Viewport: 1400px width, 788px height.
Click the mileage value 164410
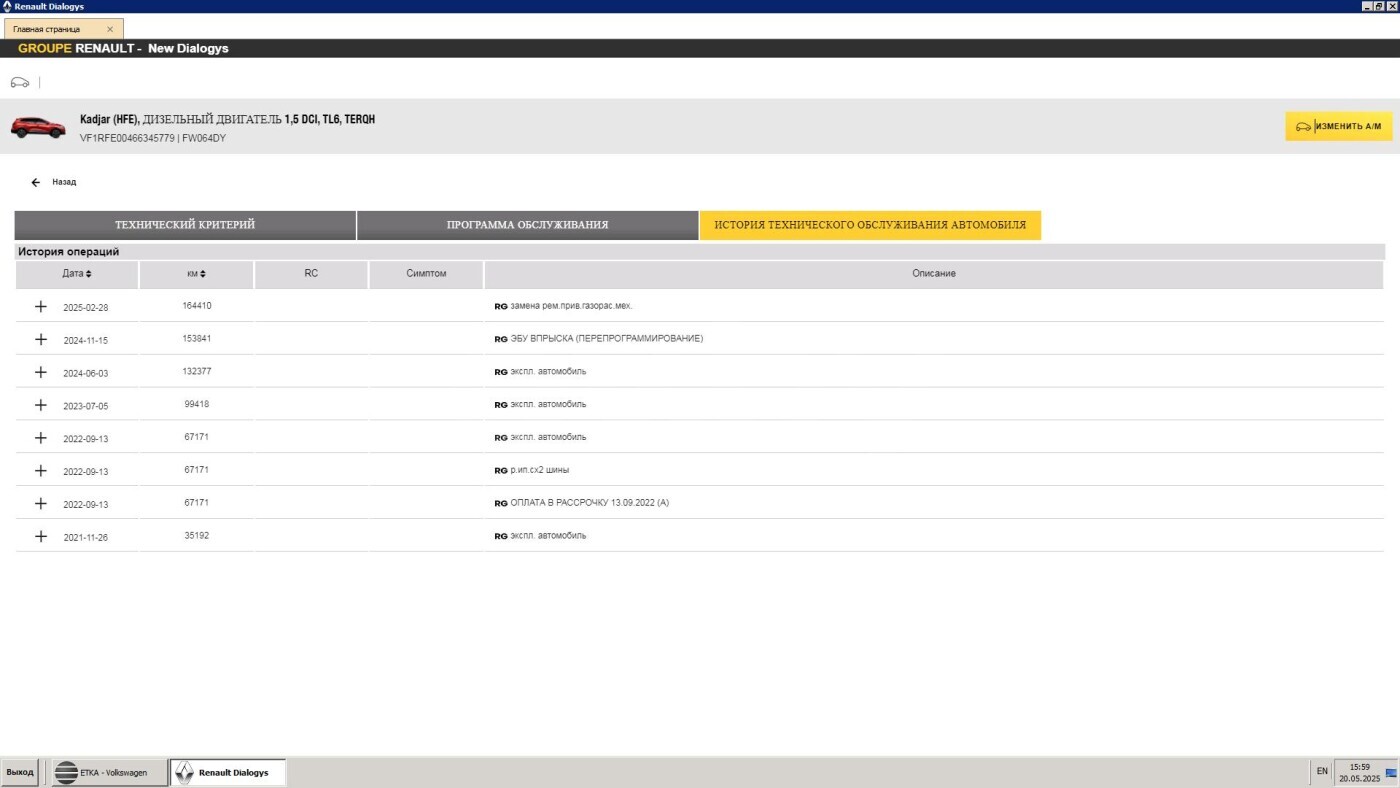point(196,306)
